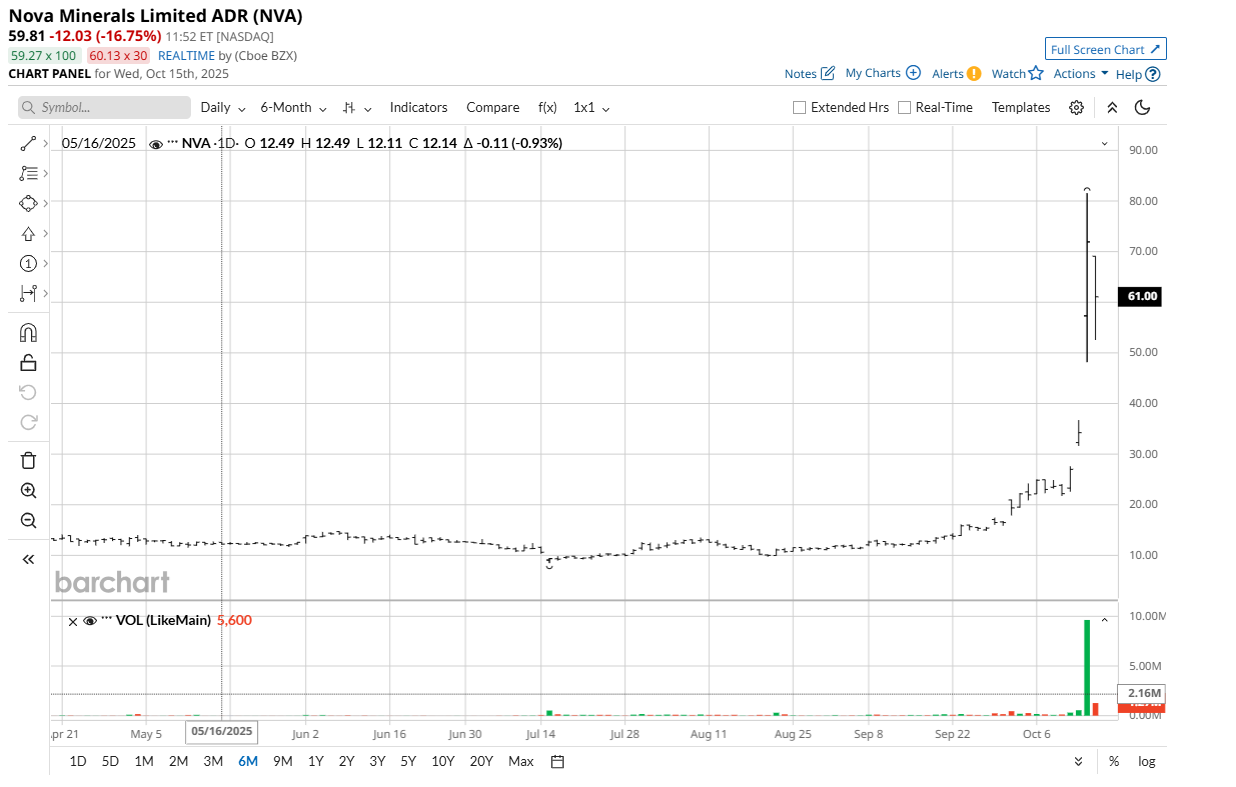Add to My Charts plus icon
This screenshot has height=787, width=1236.
913,73
